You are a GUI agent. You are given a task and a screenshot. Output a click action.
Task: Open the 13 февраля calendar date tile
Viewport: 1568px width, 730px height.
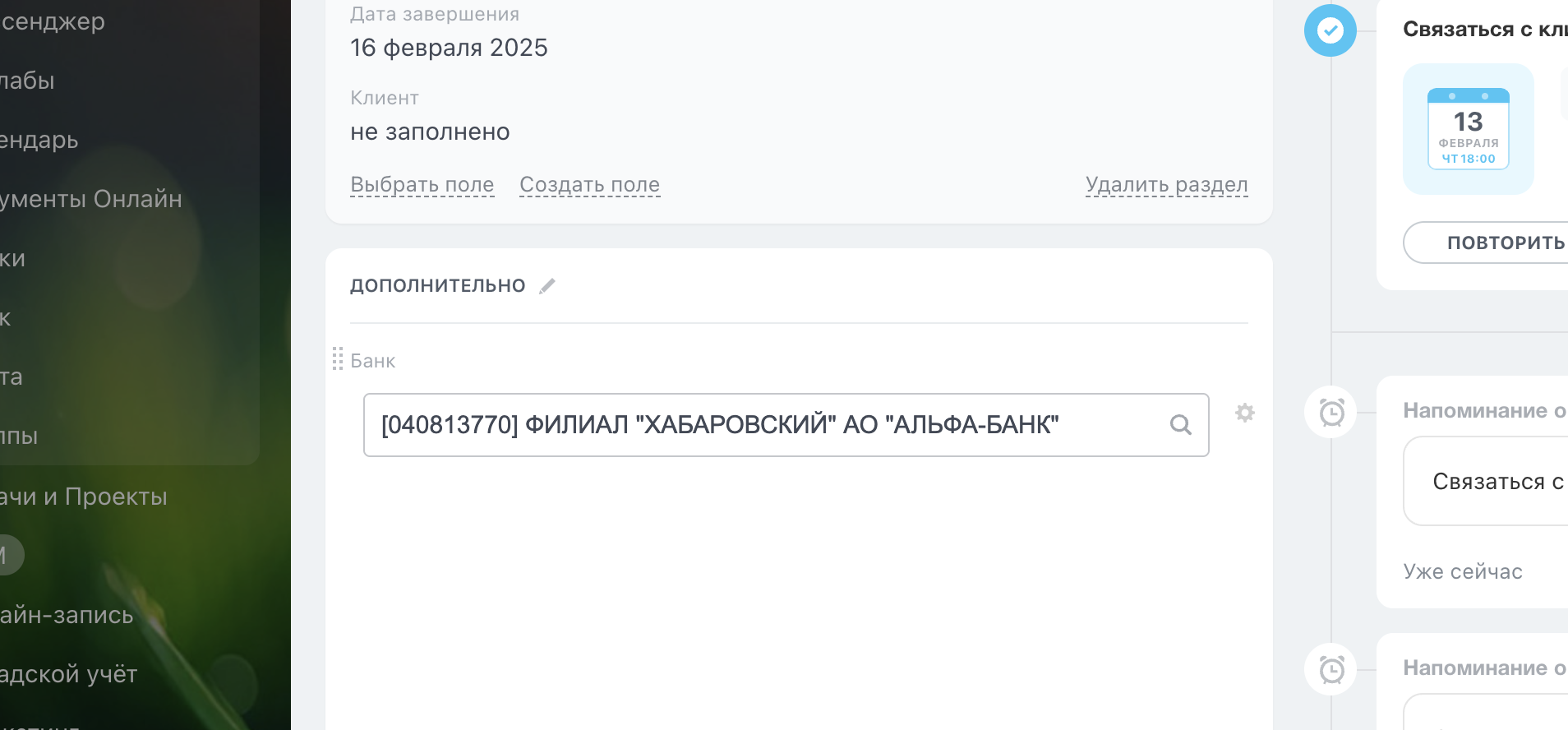tap(1468, 129)
